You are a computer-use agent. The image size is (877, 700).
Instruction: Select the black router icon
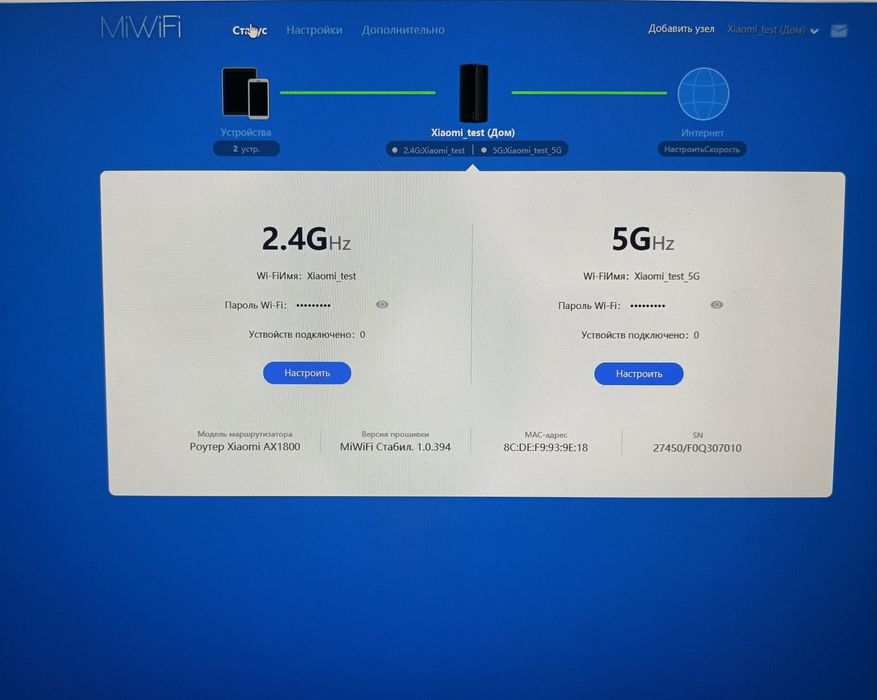[x=473, y=93]
